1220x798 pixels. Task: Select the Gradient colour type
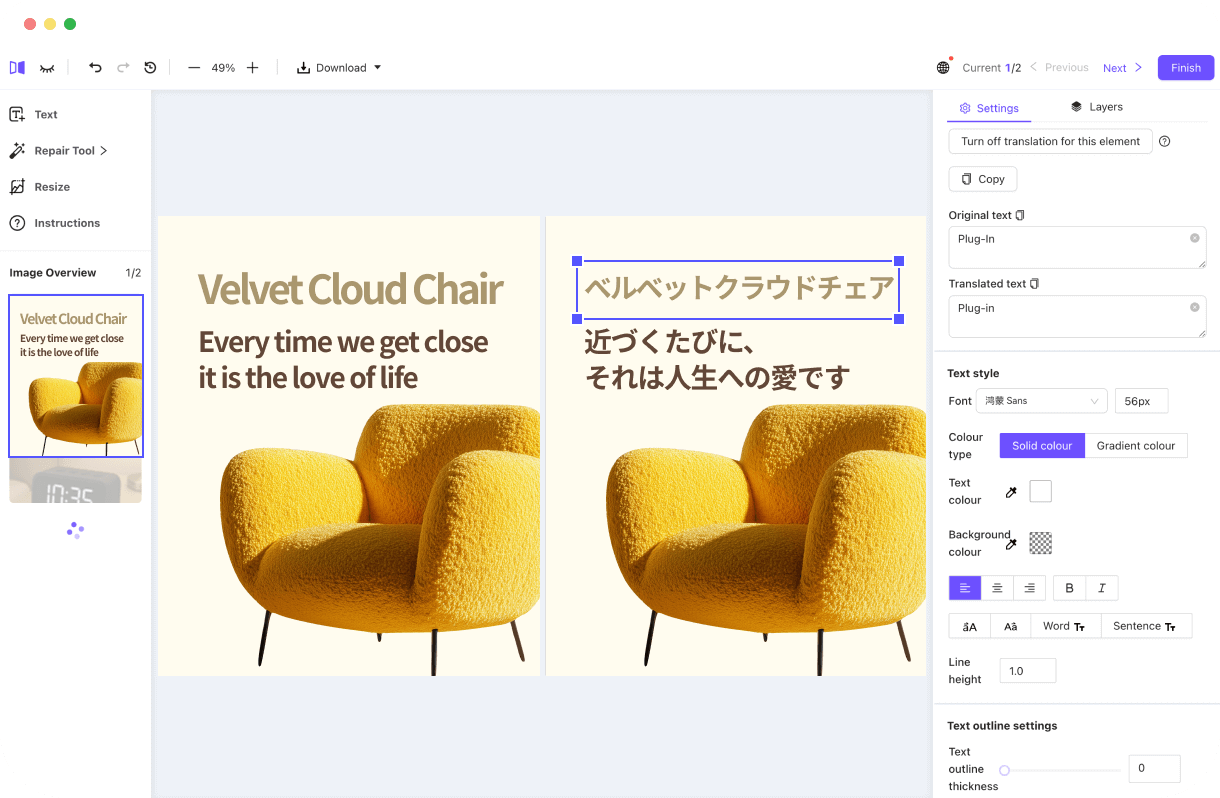pyautogui.click(x=1136, y=446)
